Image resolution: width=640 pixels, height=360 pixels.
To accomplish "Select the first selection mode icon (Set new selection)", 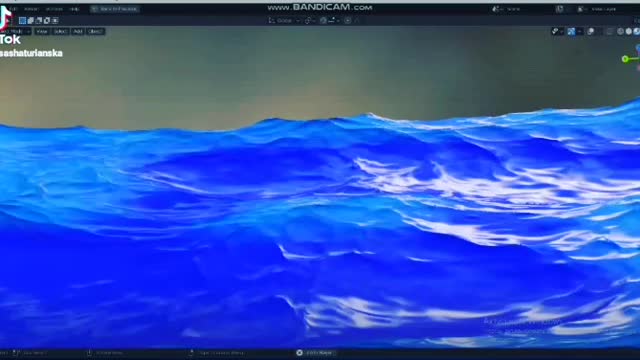I will (x=22, y=20).
